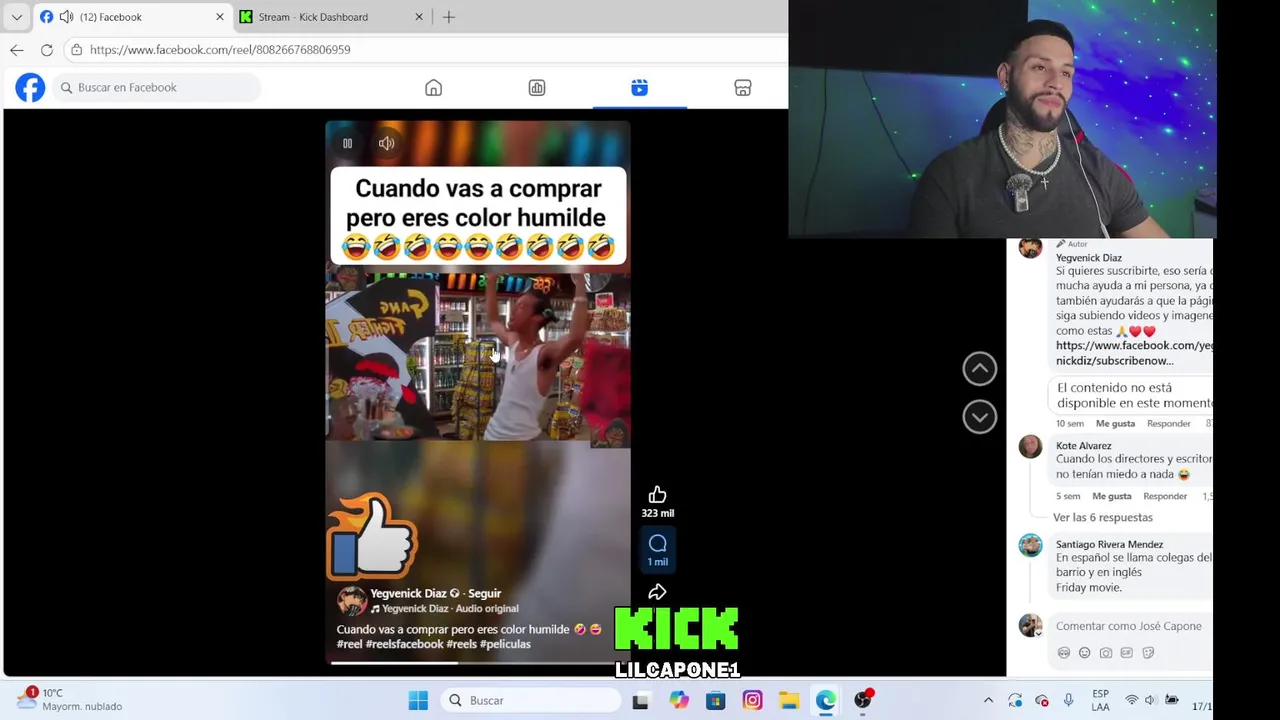Open weather widget 10°C Mayorm. nublado
The image size is (1280, 720).
70,699
